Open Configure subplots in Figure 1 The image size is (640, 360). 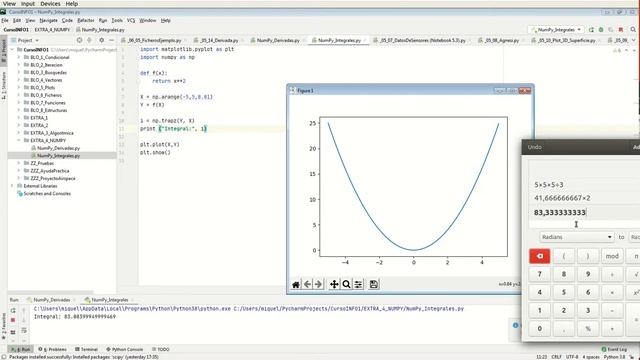tap(358, 284)
